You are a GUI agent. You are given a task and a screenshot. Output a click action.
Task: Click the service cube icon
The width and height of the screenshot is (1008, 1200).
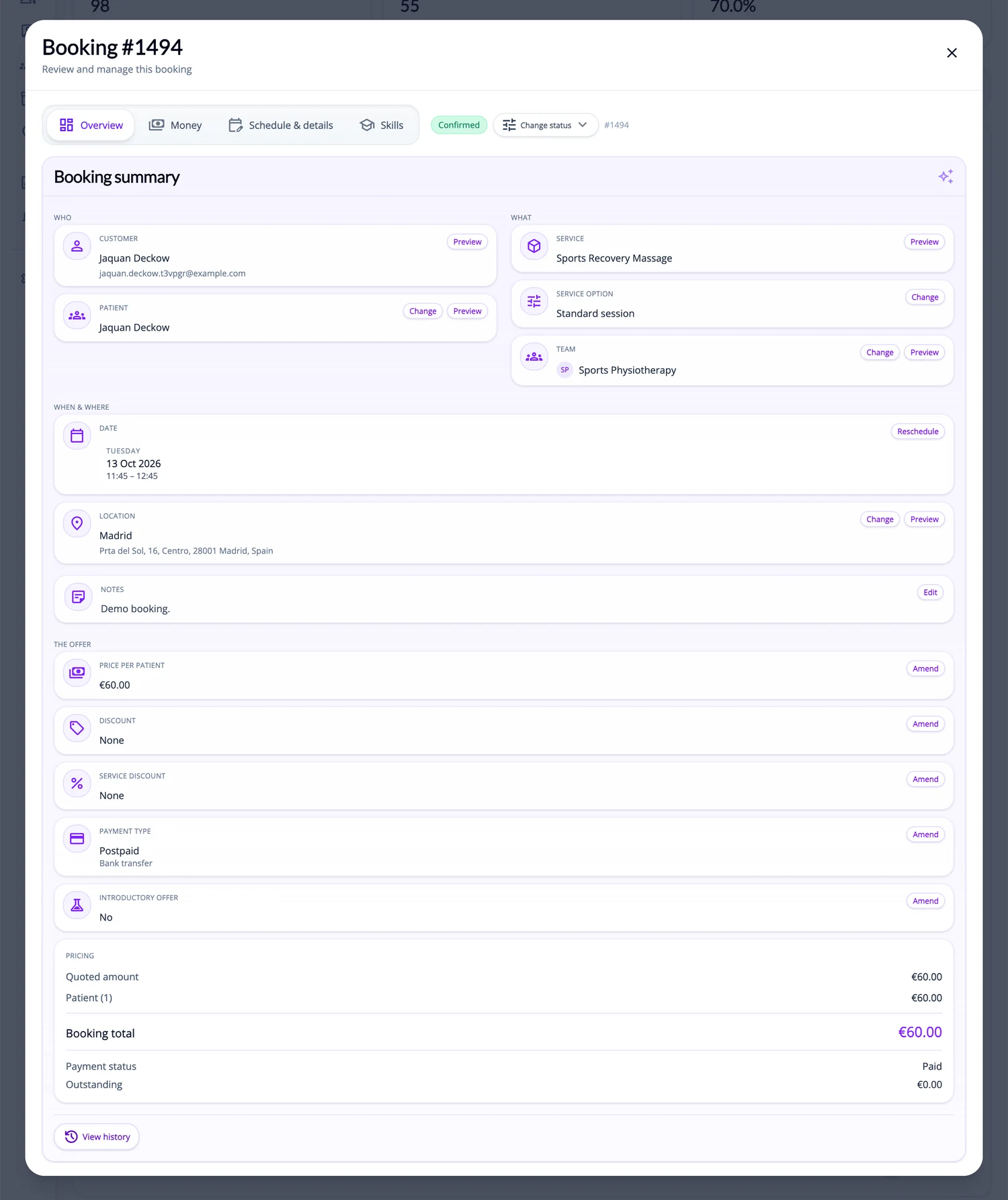coord(534,246)
